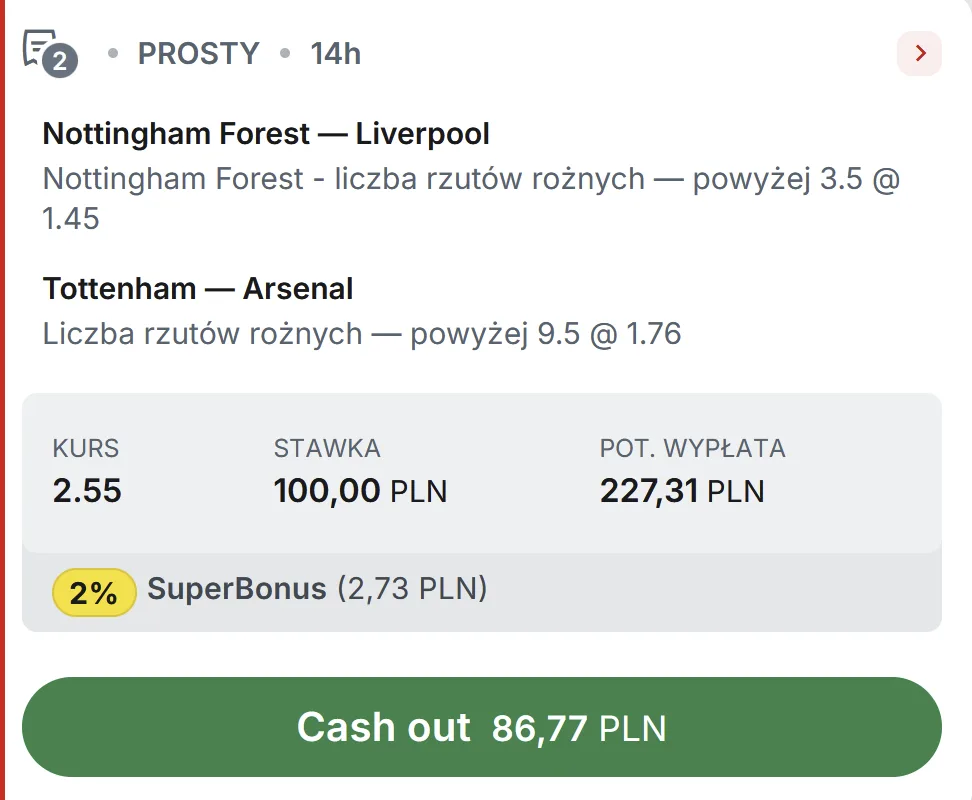The image size is (972, 800).
Task: Select the yellow 2% SuperBonus badge
Action: tap(94, 592)
